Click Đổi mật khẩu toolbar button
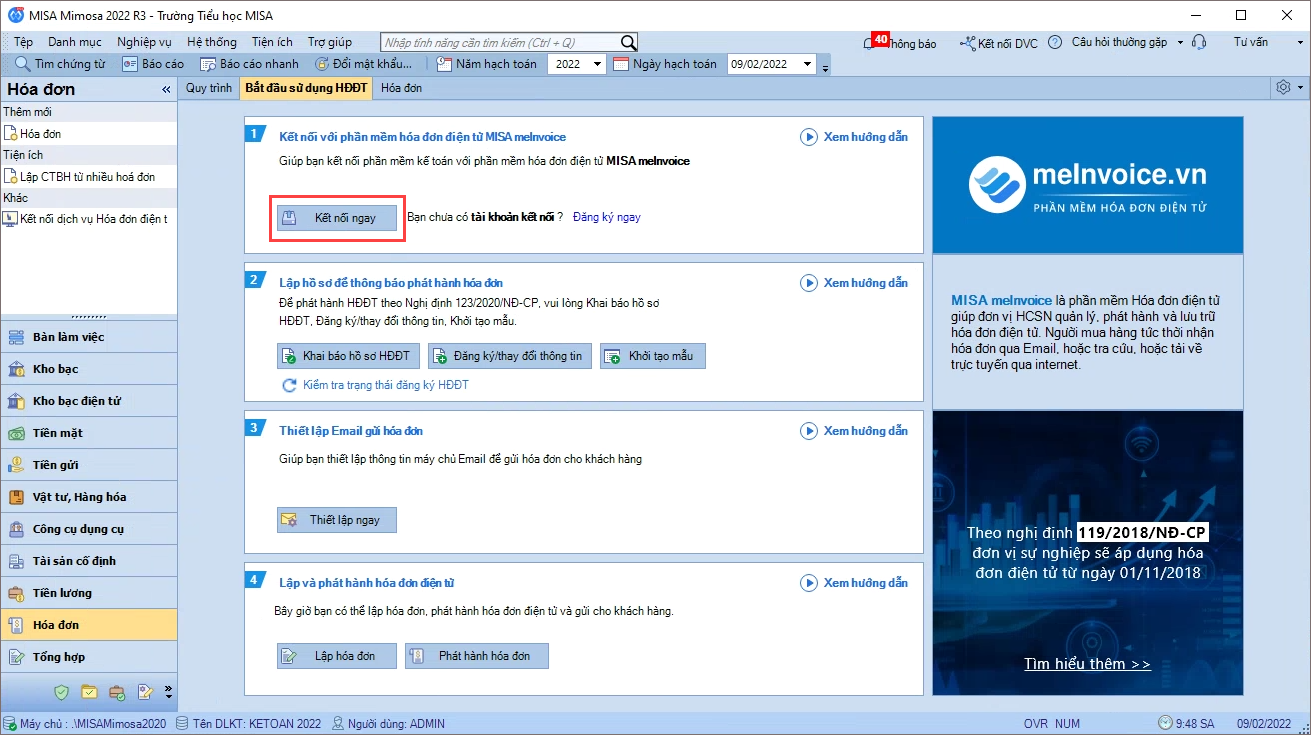The height and width of the screenshot is (735, 1311). point(363,64)
